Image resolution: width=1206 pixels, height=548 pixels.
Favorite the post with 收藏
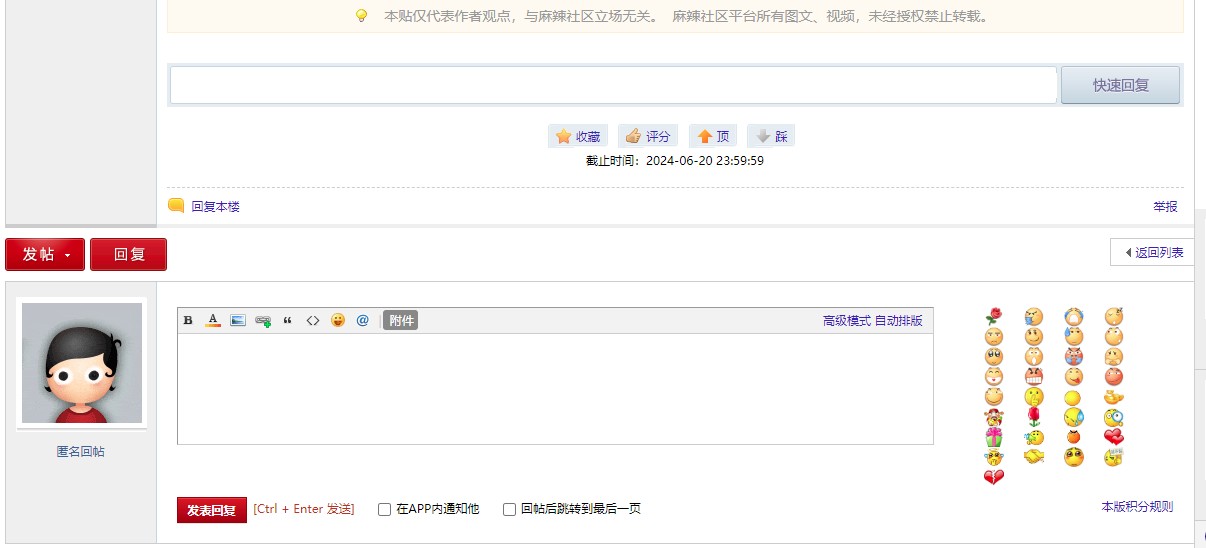point(578,136)
